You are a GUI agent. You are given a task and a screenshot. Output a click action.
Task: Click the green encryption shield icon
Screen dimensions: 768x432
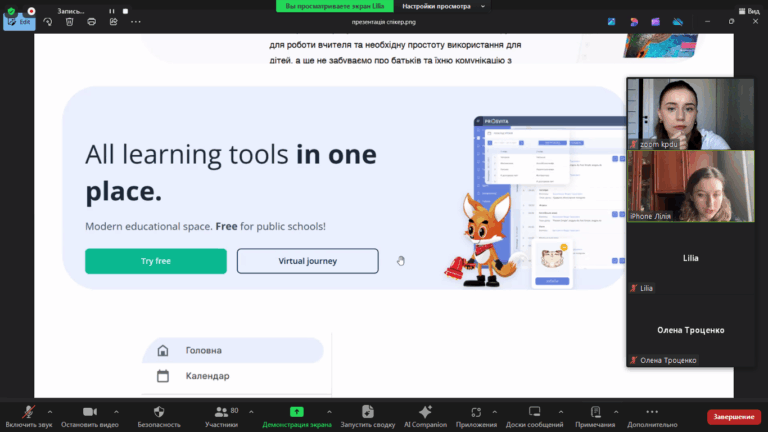pos(11,11)
